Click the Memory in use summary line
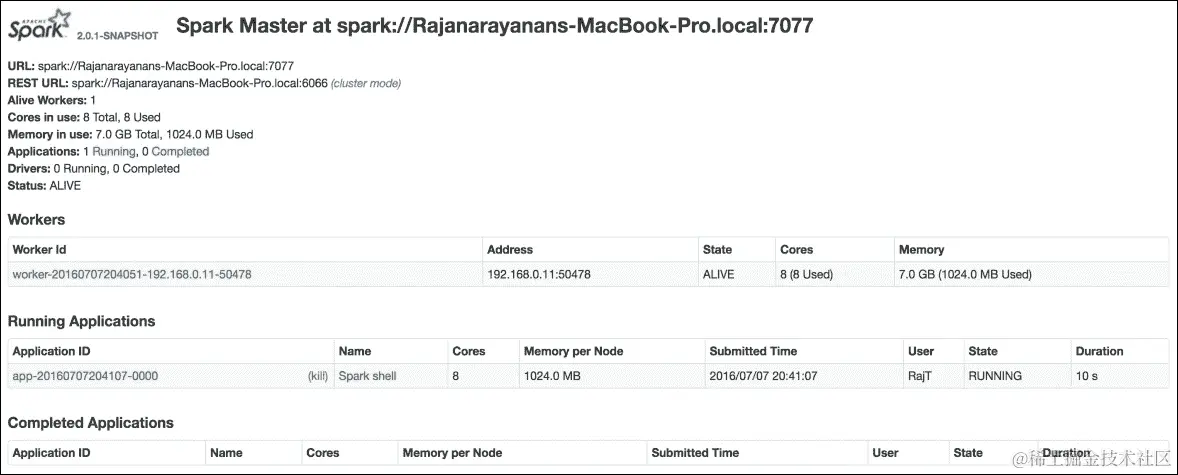Screen dimensions: 1178x475 pos(130,135)
